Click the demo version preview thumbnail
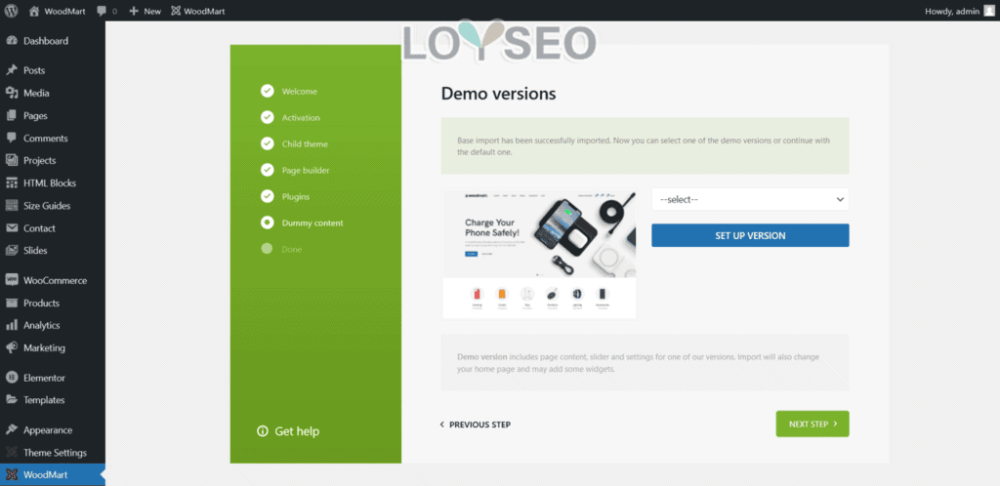The width and height of the screenshot is (1000, 486). (x=540, y=254)
